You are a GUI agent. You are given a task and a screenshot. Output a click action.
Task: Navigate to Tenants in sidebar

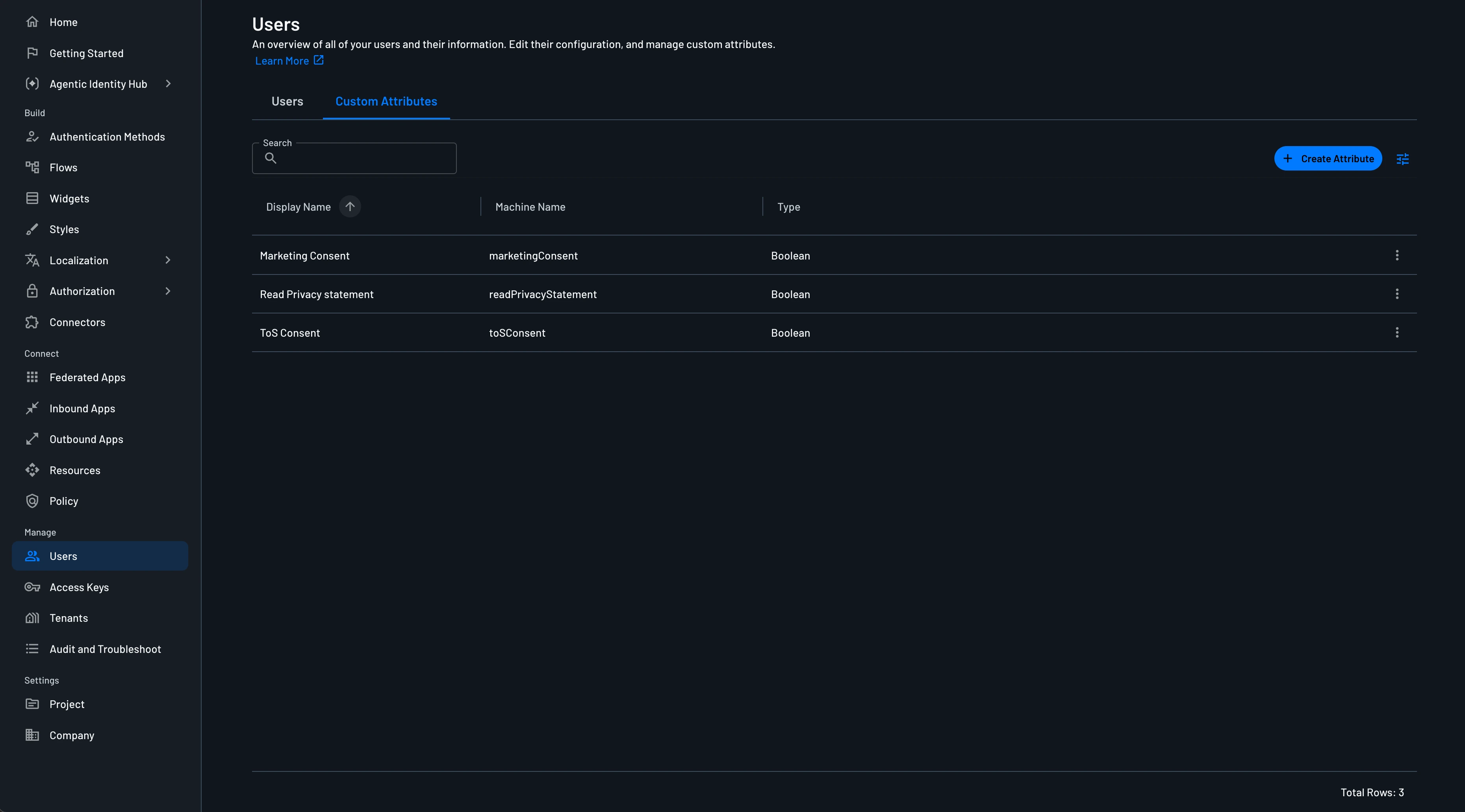pyautogui.click(x=100, y=617)
